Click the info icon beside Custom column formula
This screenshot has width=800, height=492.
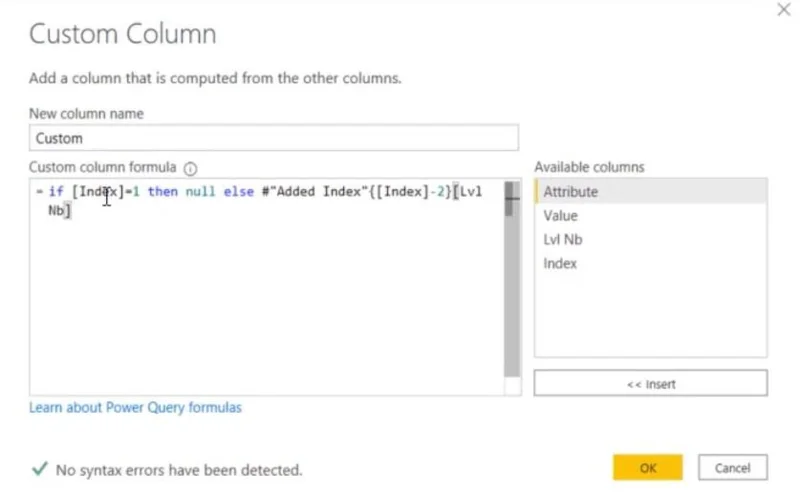(x=190, y=168)
